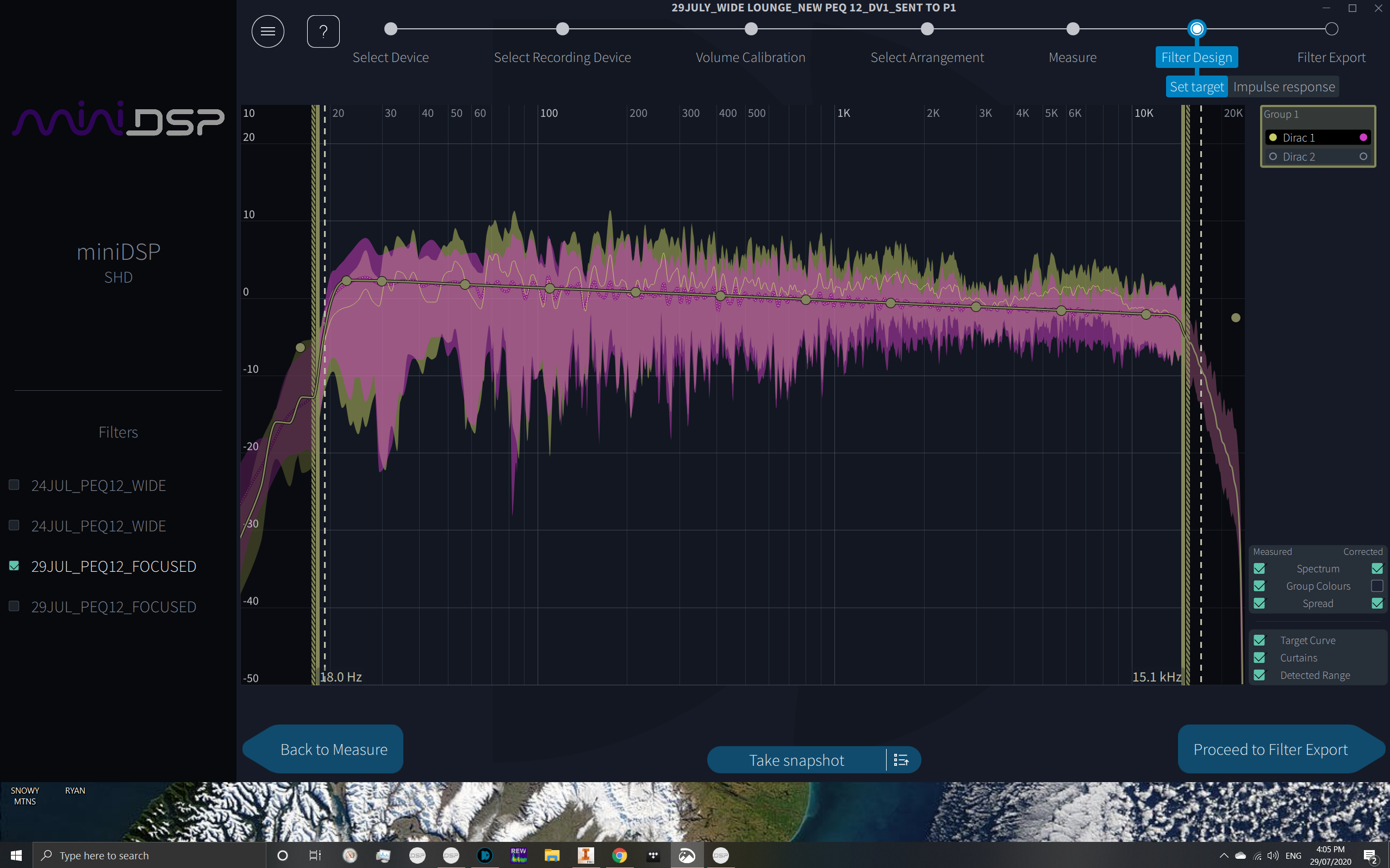Go to the Measure step
This screenshot has height=868, width=1390.
click(x=1073, y=57)
